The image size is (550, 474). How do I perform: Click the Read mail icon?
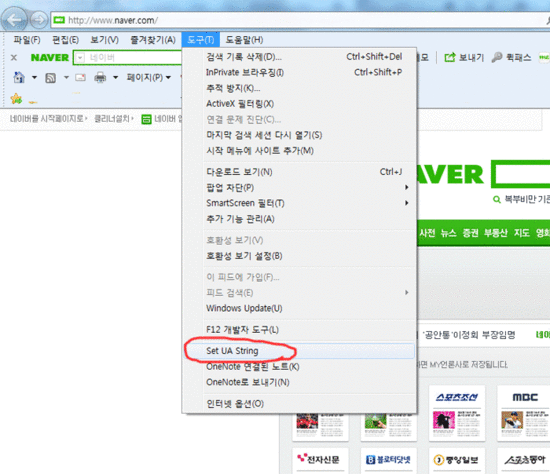pyautogui.click(x=80, y=78)
